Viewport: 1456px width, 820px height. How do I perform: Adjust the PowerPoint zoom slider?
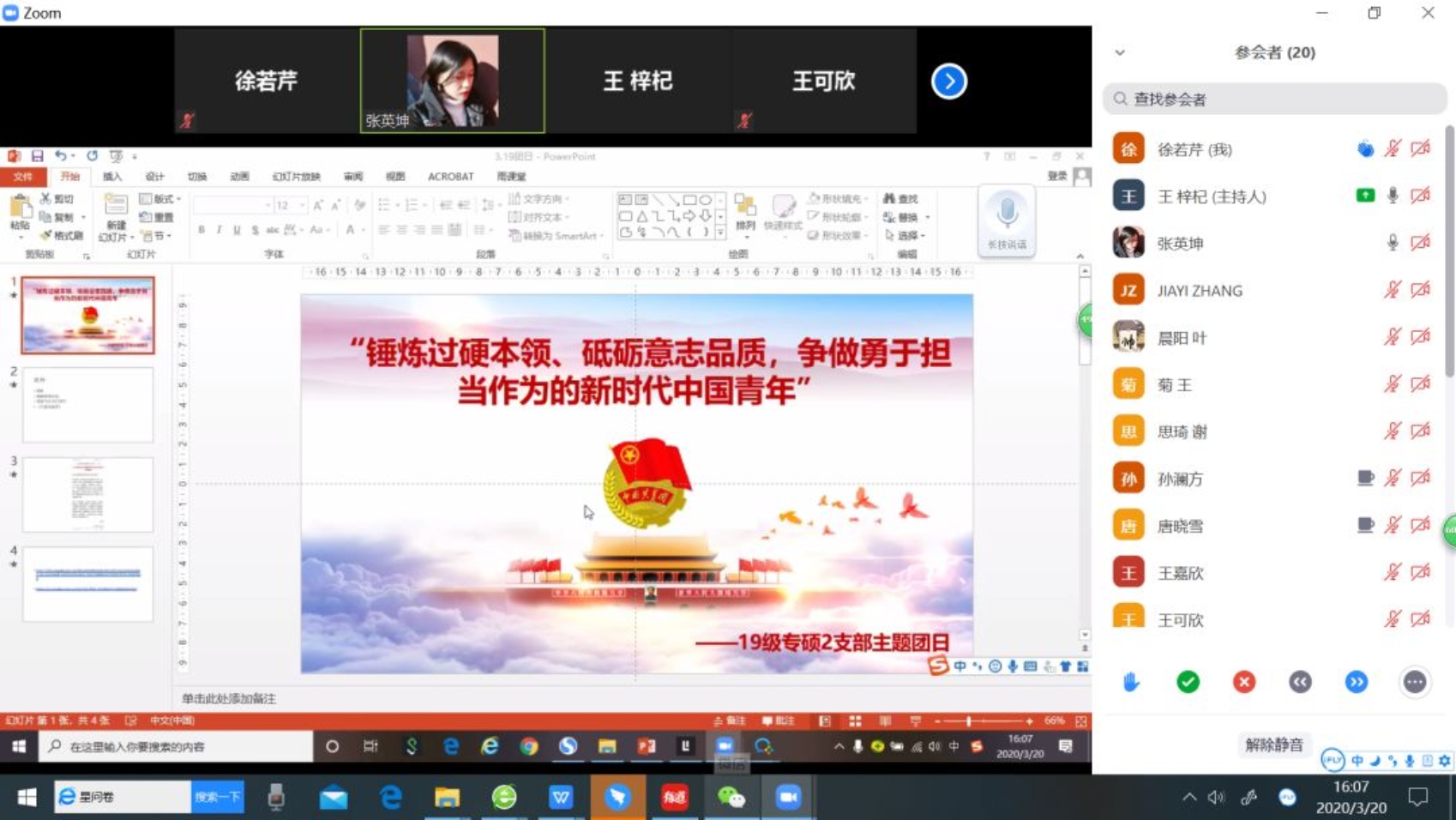pyautogui.click(x=969, y=721)
